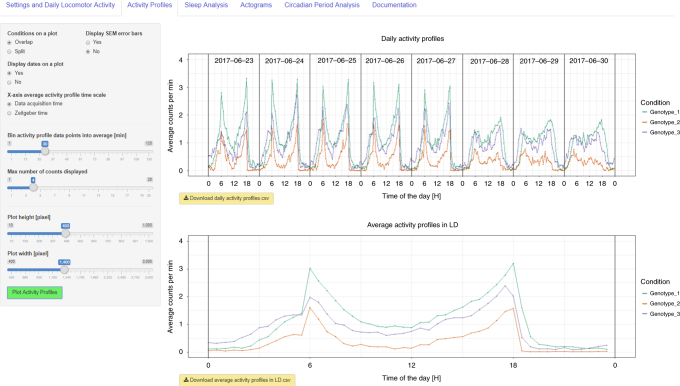Screen dimensions: 680x386
Task: Open Settings and Daily Locomotor Activity tab
Action: pyautogui.click(x=60, y=5)
